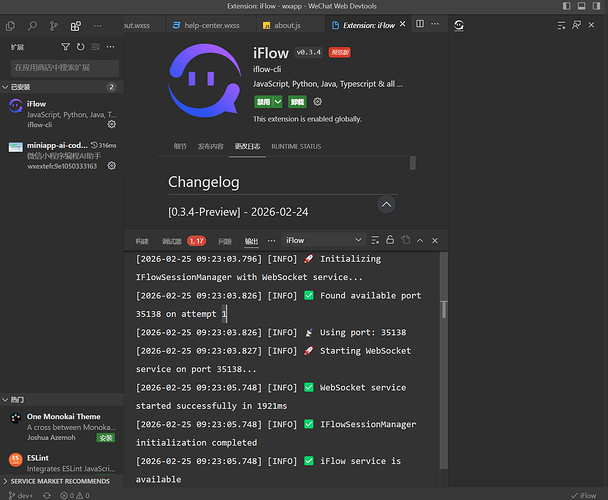Open dropdown arrow beside the green Disable button
Image resolution: width=608 pixels, height=500 pixels.
(x=279, y=102)
